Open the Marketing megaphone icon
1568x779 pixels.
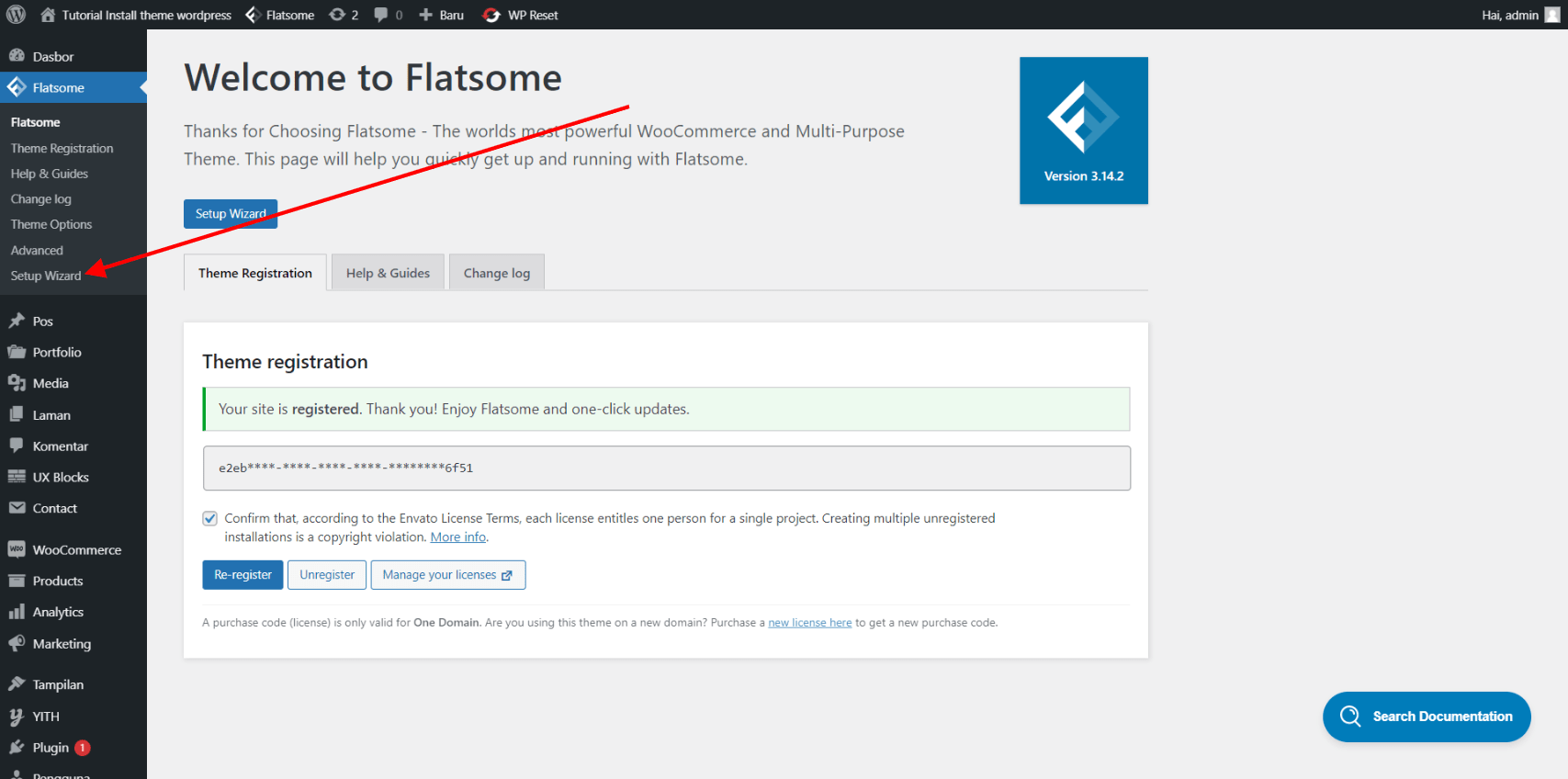(x=17, y=643)
